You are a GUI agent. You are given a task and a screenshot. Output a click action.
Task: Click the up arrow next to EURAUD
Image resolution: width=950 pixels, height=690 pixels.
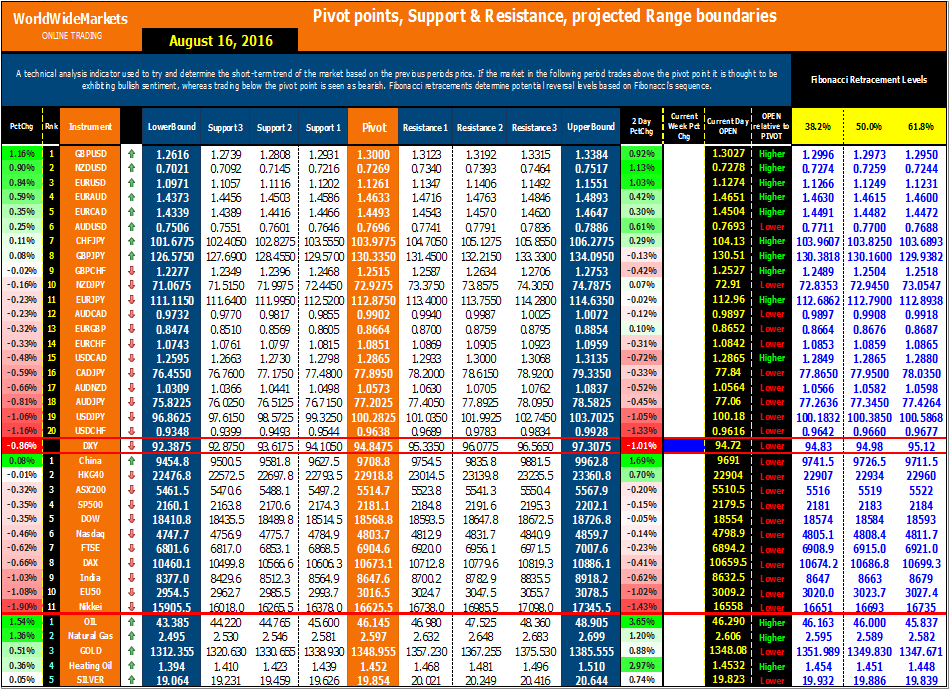pos(131,197)
